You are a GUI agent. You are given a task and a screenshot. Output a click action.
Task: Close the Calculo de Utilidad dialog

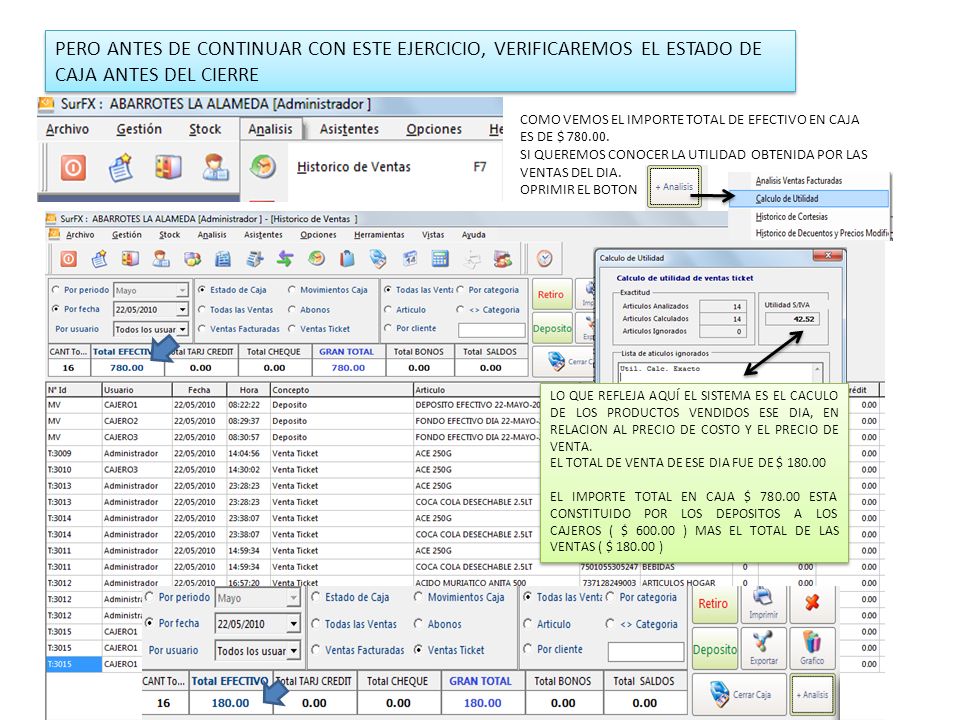click(x=828, y=255)
